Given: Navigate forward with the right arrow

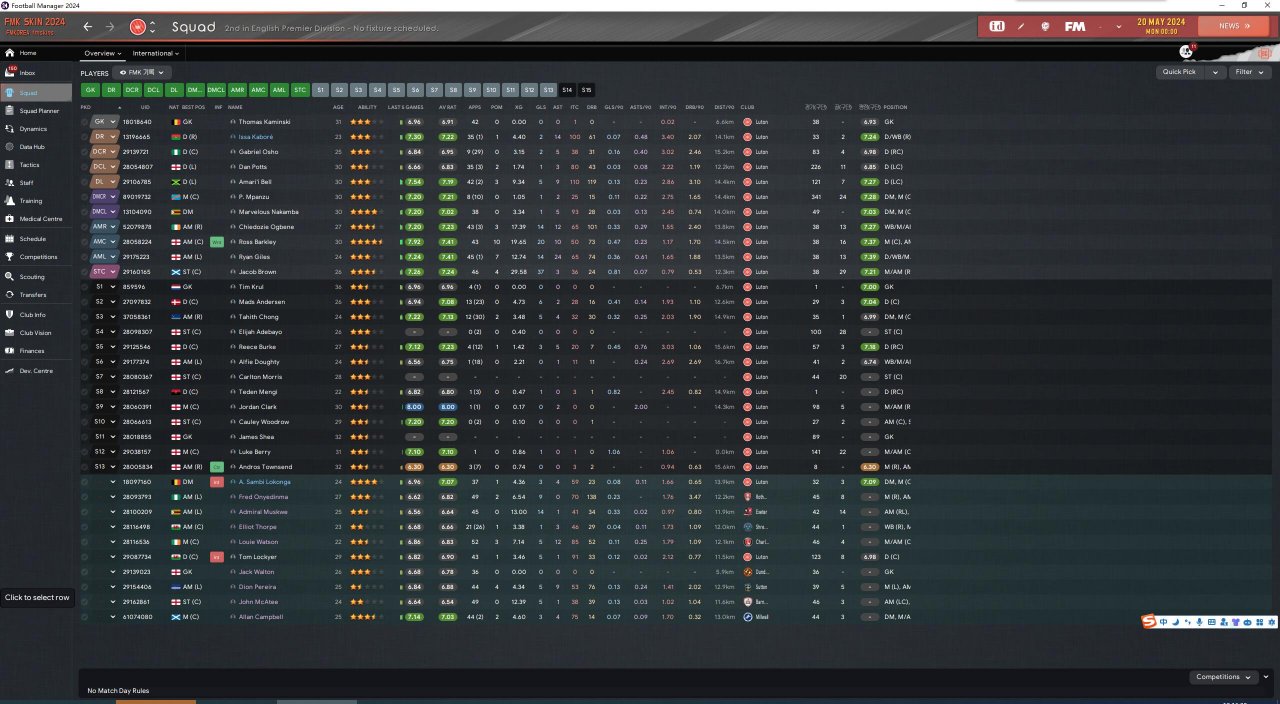Looking at the screenshot, I should 110,27.
